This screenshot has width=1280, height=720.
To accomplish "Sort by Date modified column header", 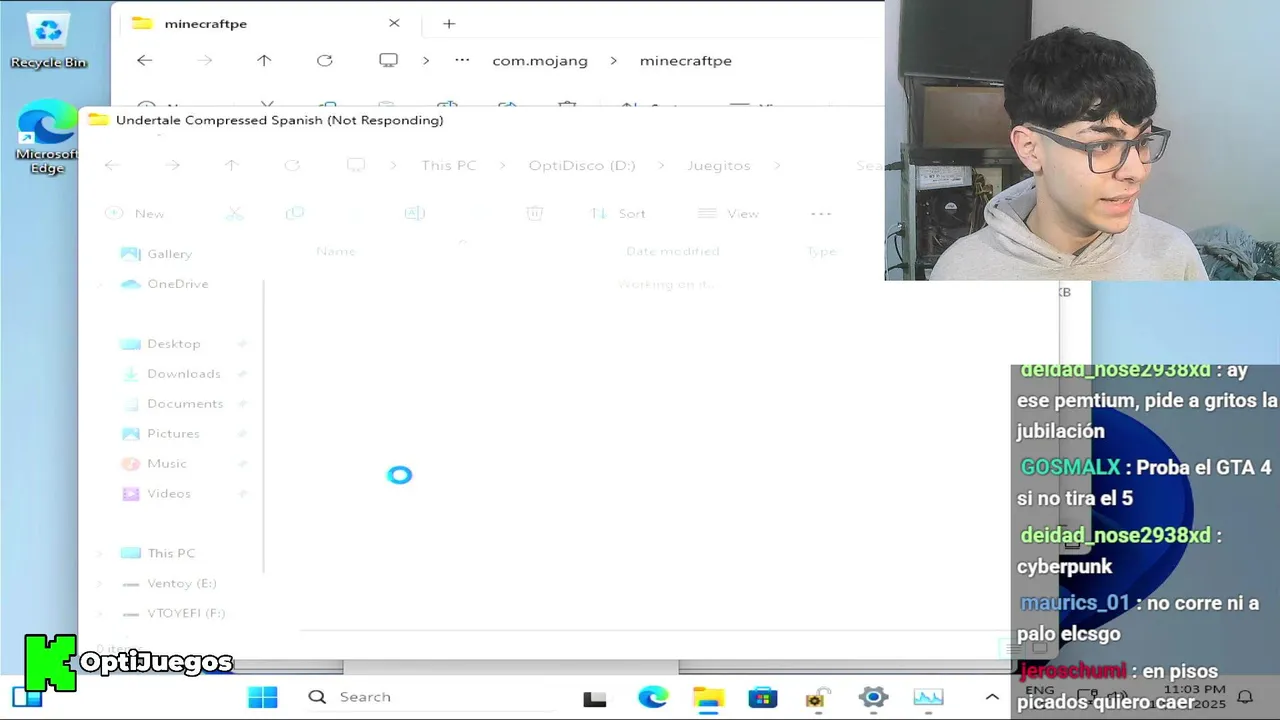I will [x=673, y=251].
